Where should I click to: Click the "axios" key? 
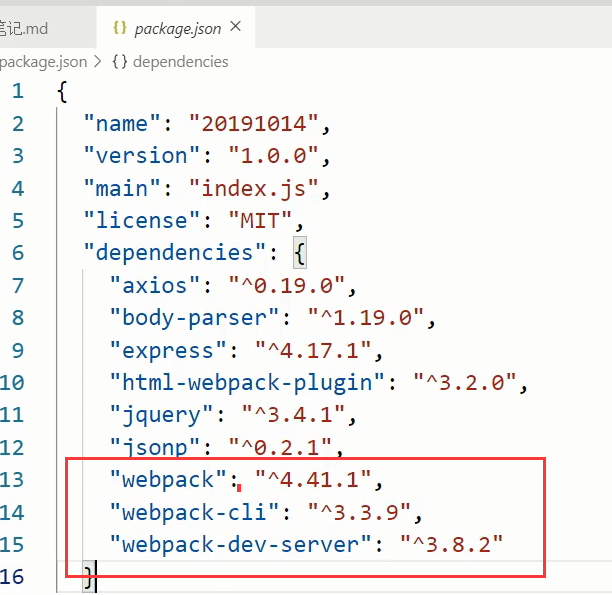click(x=155, y=285)
